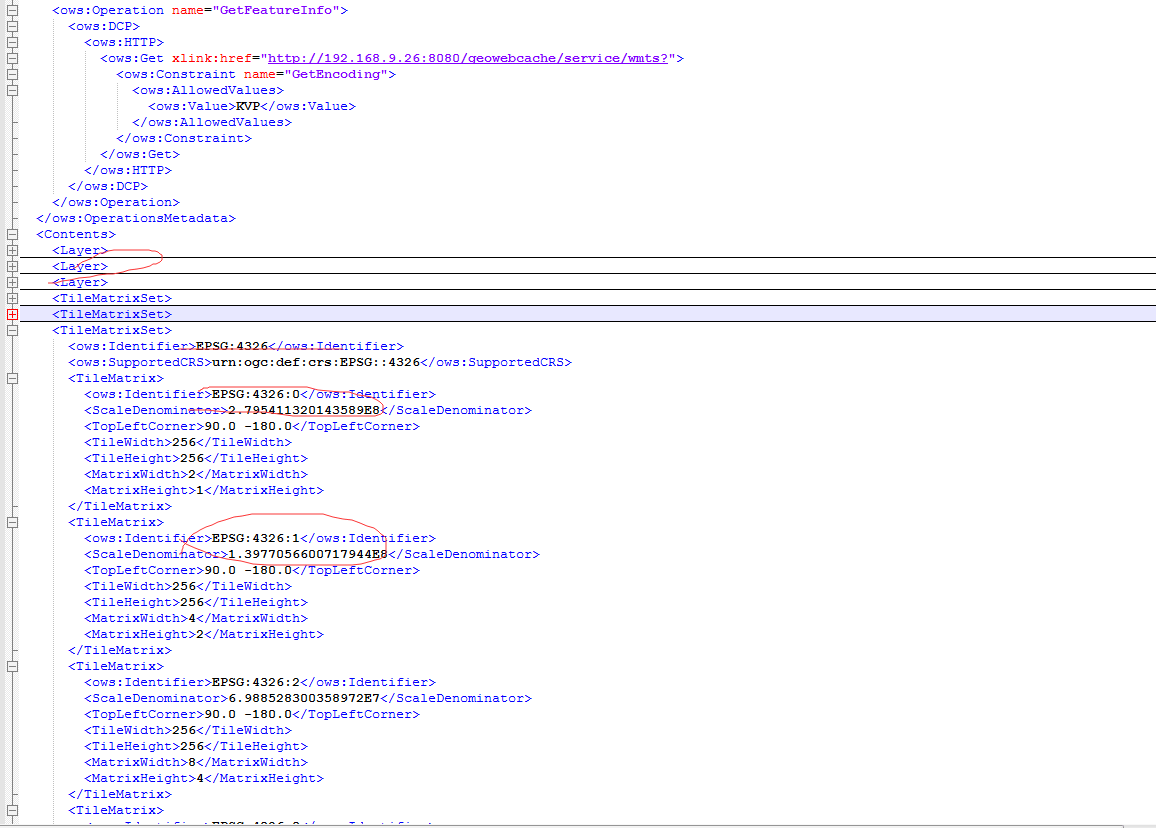This screenshot has height=828, width=1156.
Task: Click the ScaleDenominator value 2.795411320143589E8
Action: (304, 410)
